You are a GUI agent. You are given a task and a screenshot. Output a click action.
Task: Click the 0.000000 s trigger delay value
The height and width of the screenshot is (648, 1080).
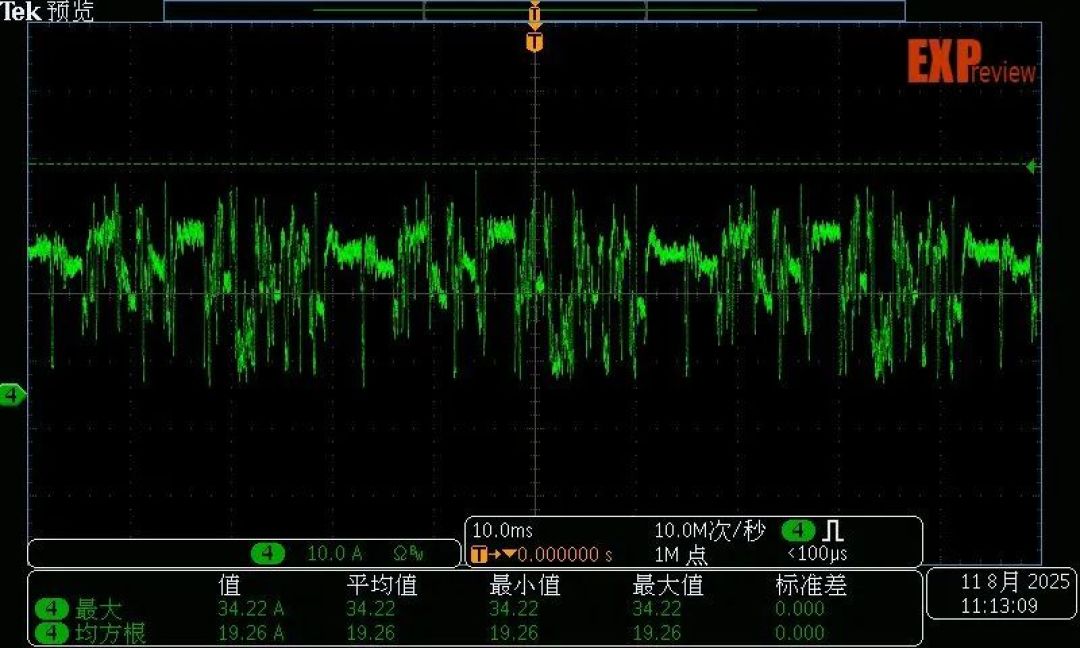(565, 554)
